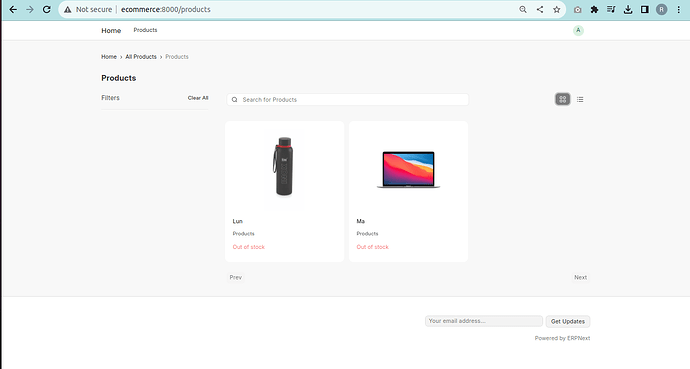690x369 pixels.
Task: Open the zoom magnifier icon in address bar
Action: coord(523,9)
